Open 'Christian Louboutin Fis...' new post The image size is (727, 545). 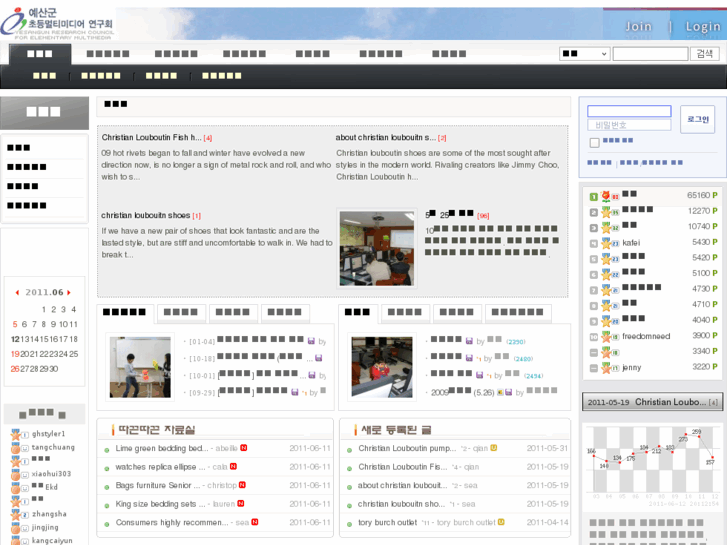pos(402,467)
